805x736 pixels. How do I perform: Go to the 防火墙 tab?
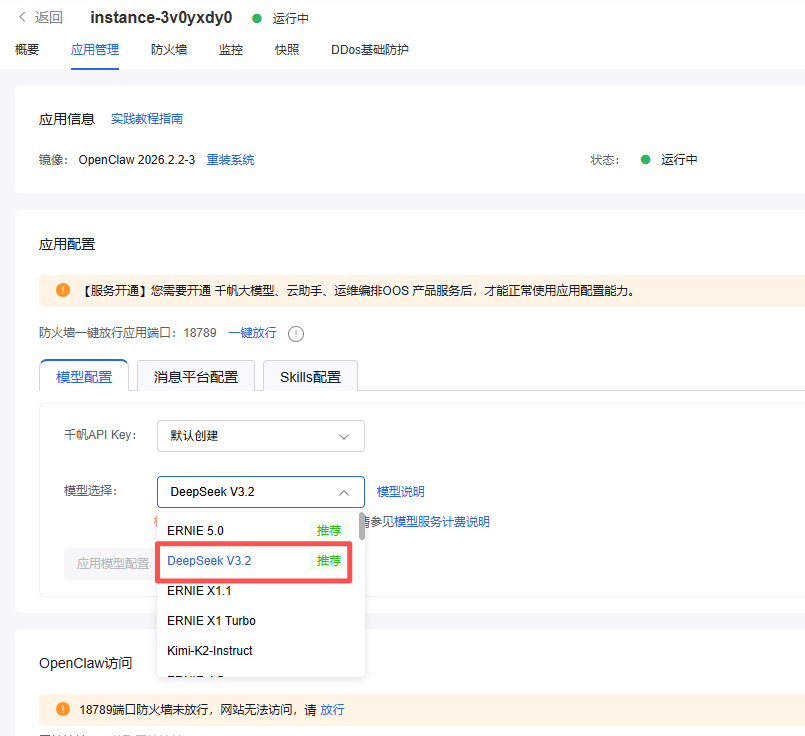click(x=169, y=49)
